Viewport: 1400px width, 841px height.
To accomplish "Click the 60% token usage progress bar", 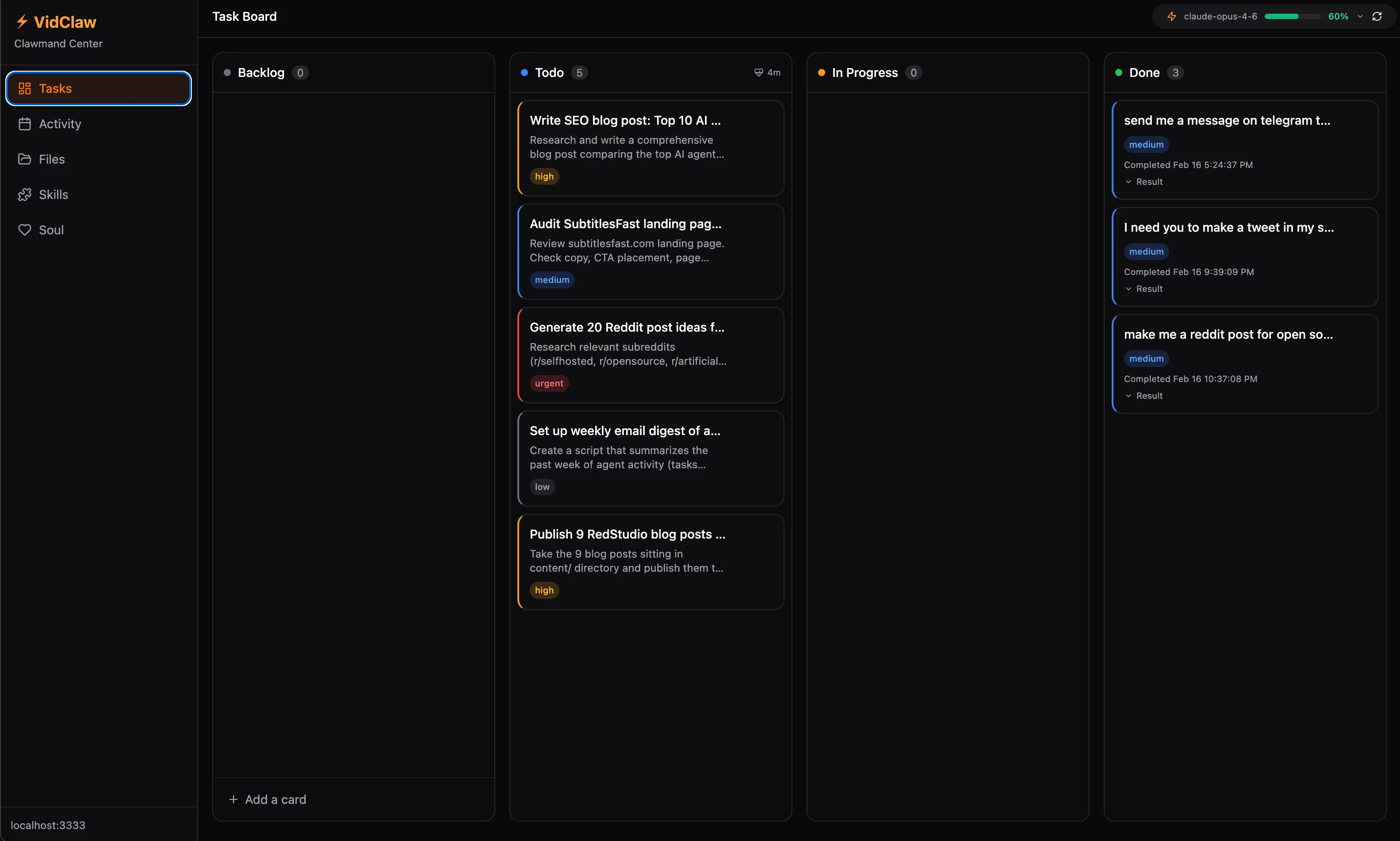I will pos(1291,16).
